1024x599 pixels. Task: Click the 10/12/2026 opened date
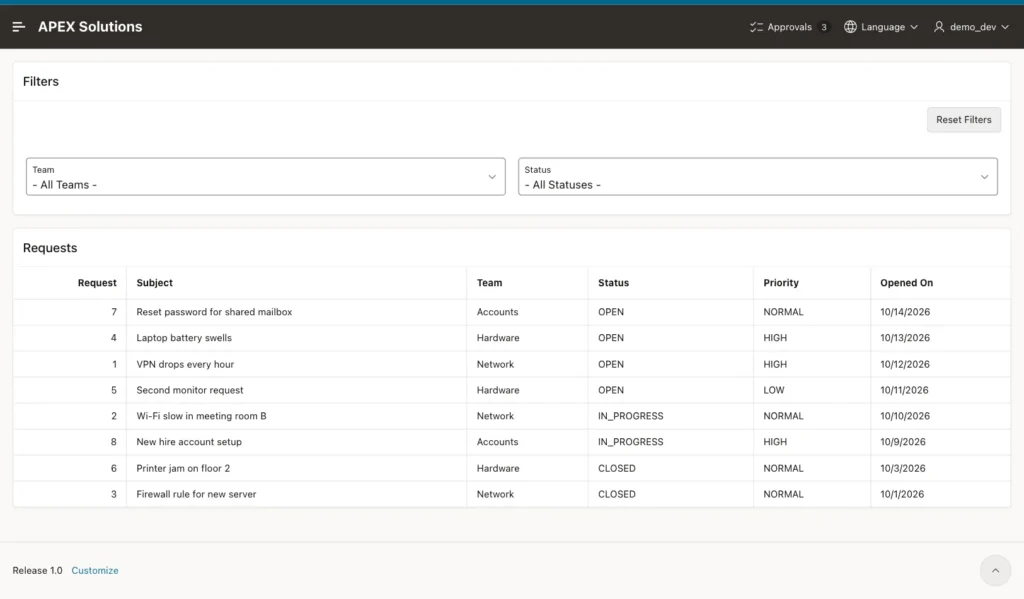click(904, 364)
